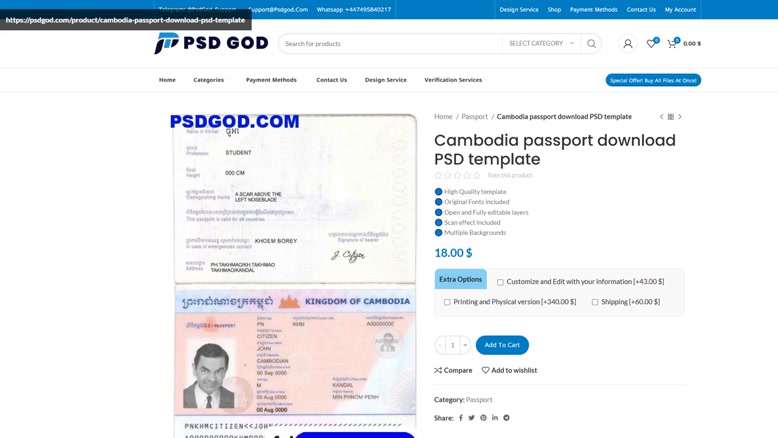Share product on Twitter icon
The width and height of the screenshot is (778, 438).
[471, 418]
